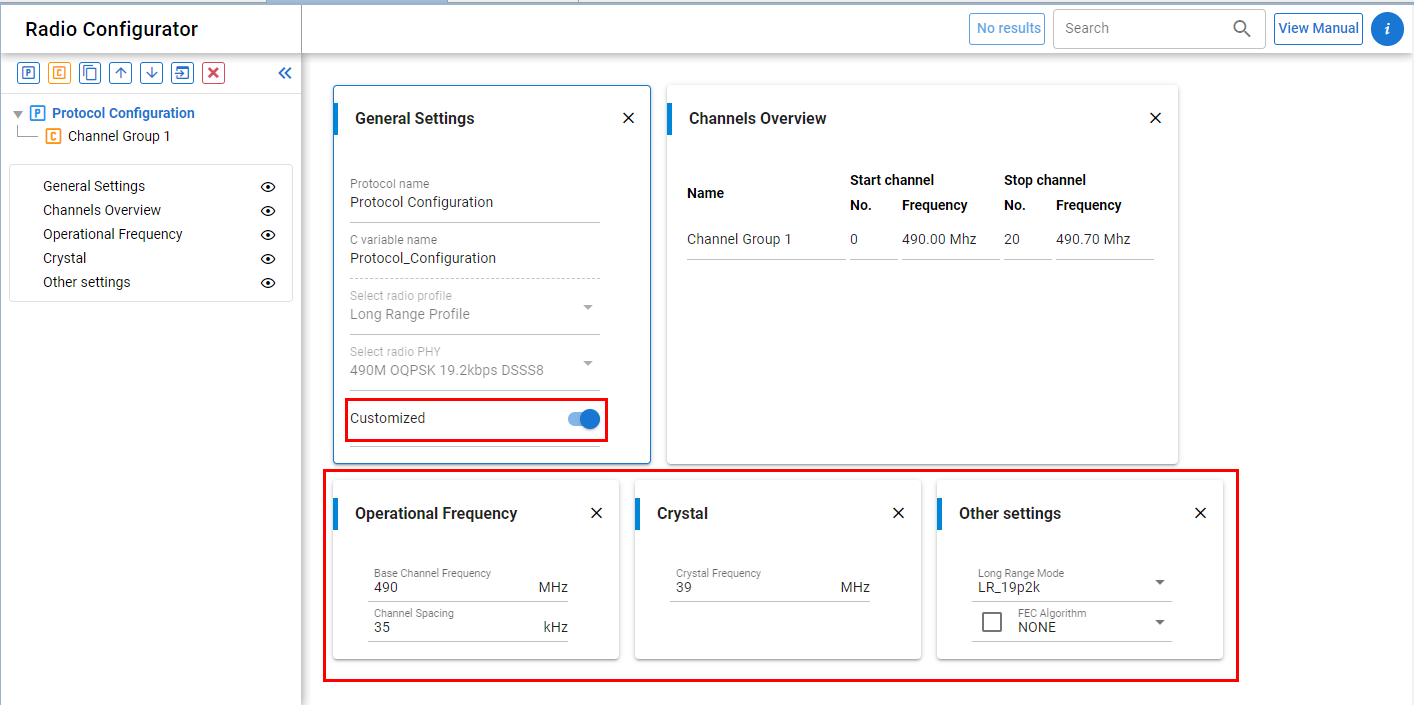This screenshot has width=1414, height=705.
Task: Add a new channel group with the C icon
Action: (60, 72)
